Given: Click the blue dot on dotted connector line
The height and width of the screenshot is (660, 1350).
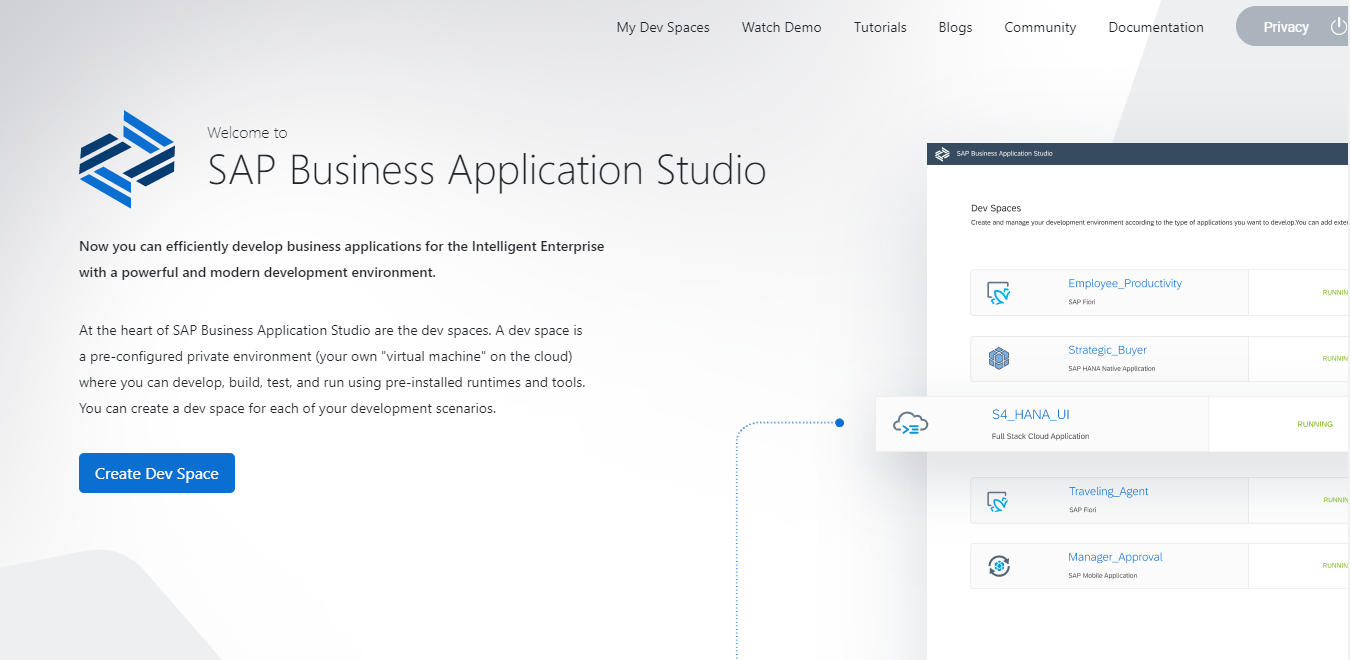Looking at the screenshot, I should coord(839,423).
